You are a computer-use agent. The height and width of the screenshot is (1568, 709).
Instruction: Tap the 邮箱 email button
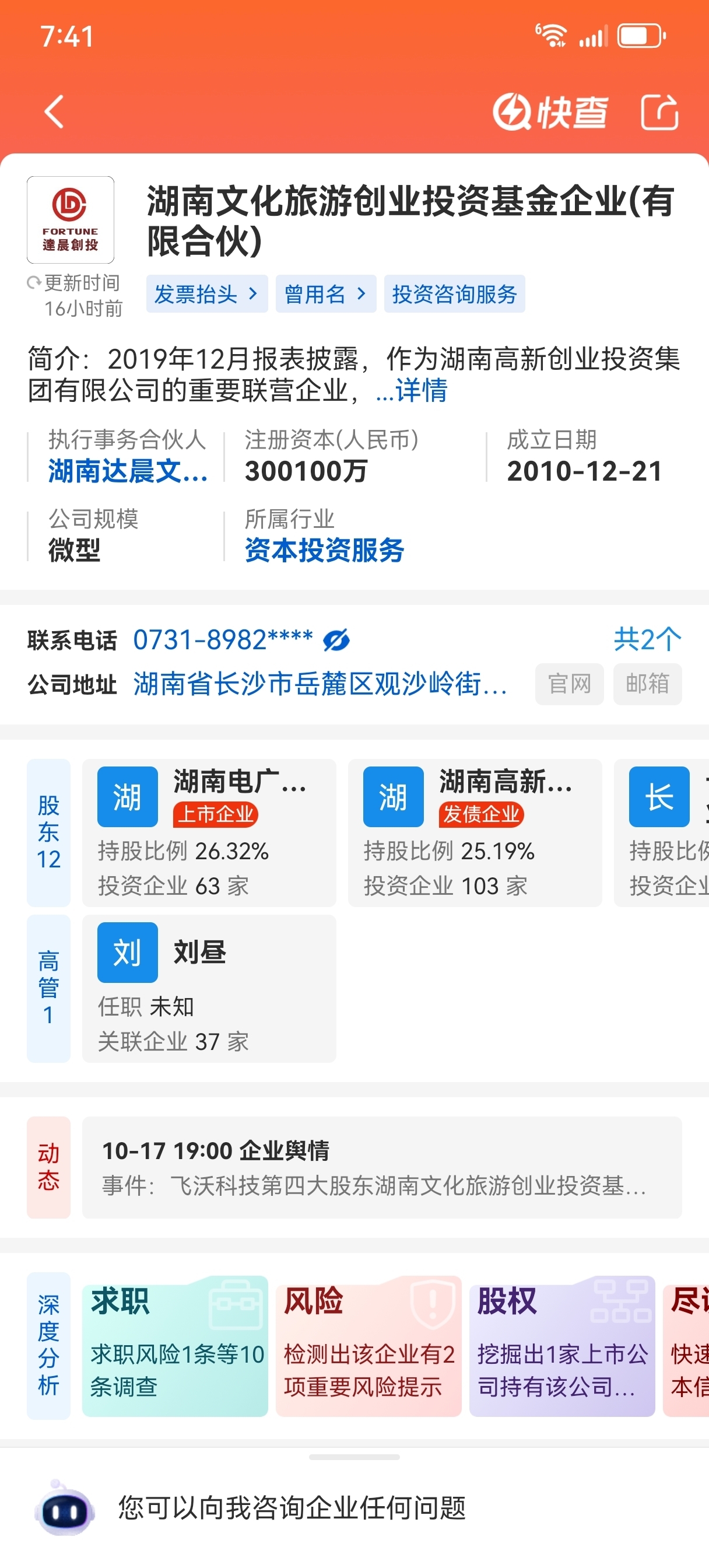(x=648, y=684)
